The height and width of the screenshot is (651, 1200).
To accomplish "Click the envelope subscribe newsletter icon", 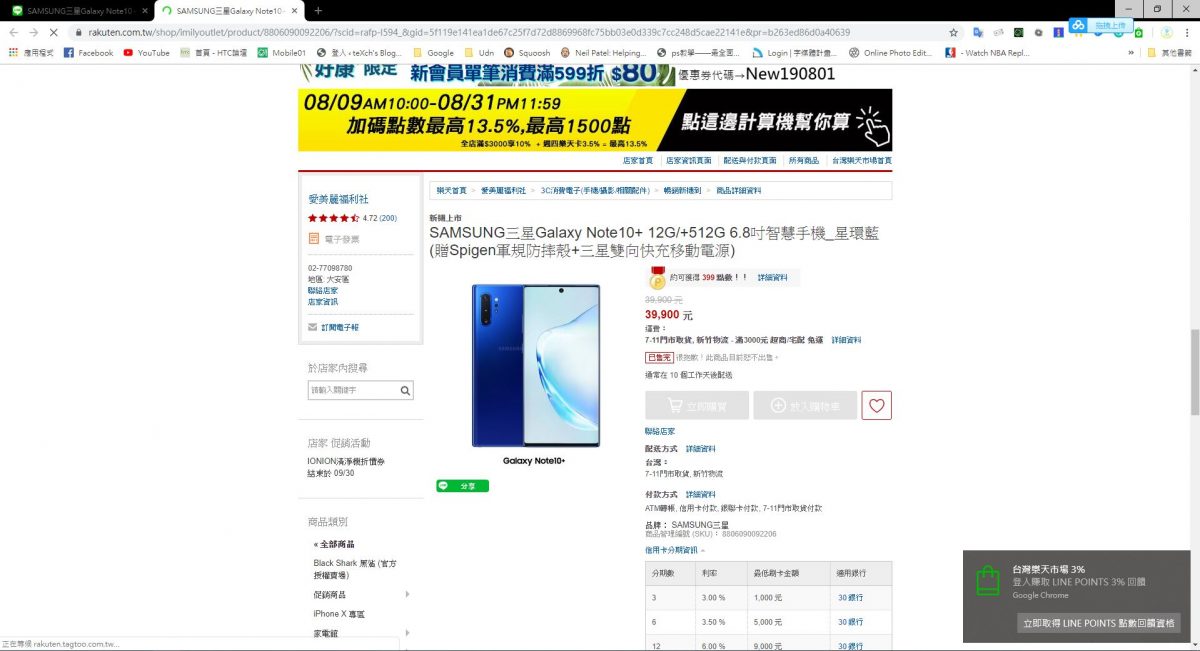I will [x=313, y=327].
